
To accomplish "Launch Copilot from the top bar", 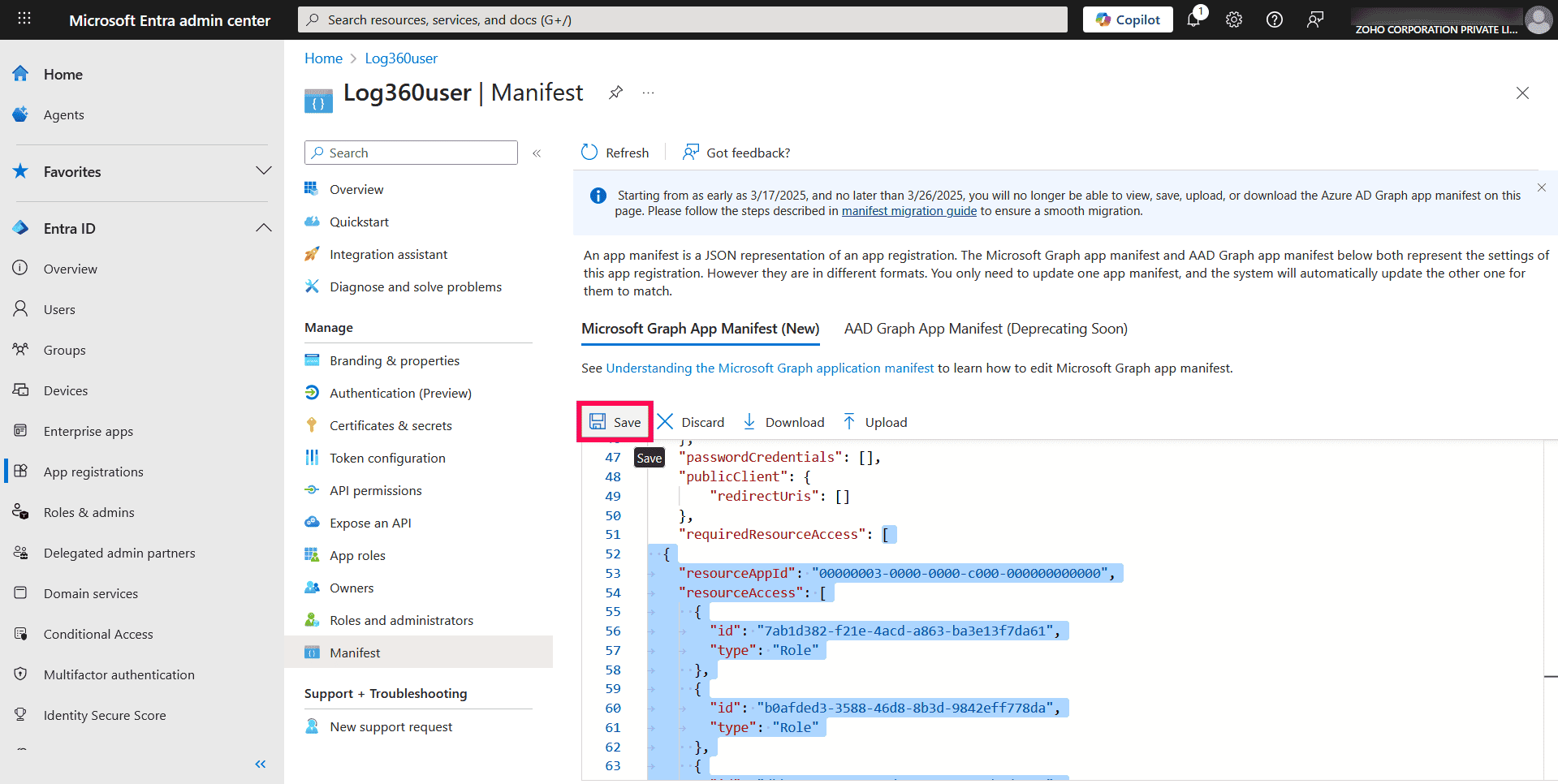I will 1127,19.
